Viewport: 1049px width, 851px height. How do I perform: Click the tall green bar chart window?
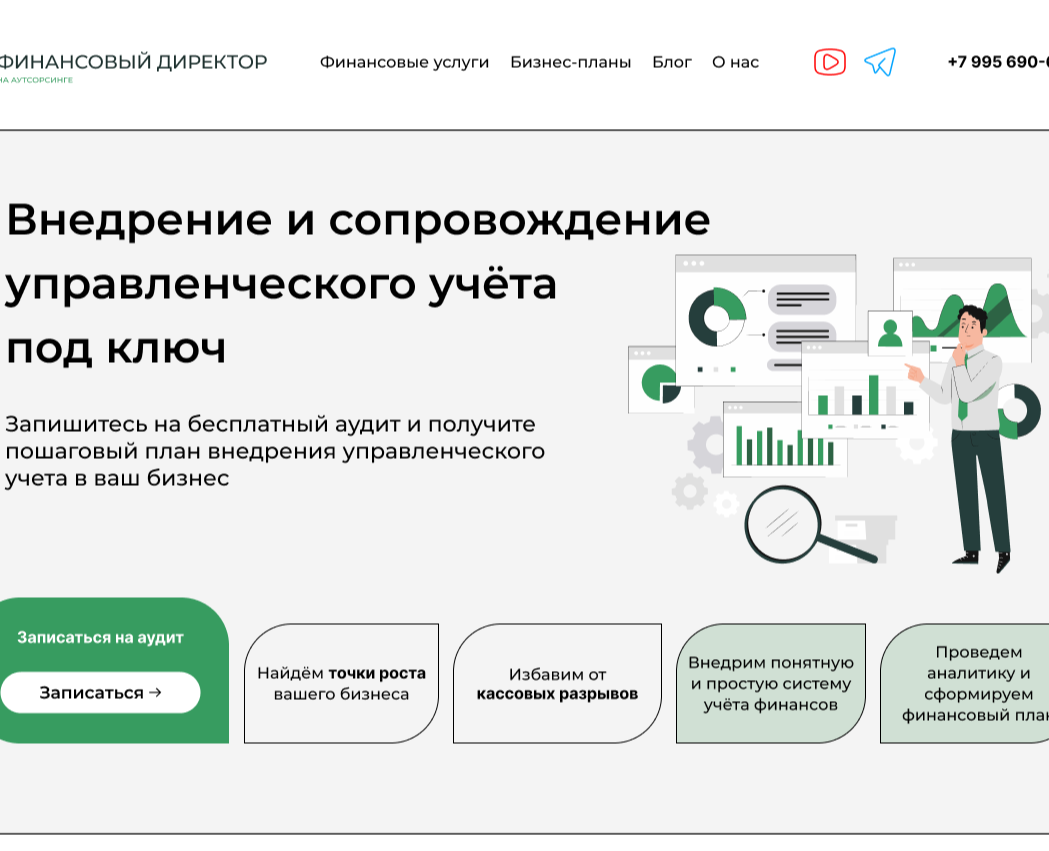[784, 440]
